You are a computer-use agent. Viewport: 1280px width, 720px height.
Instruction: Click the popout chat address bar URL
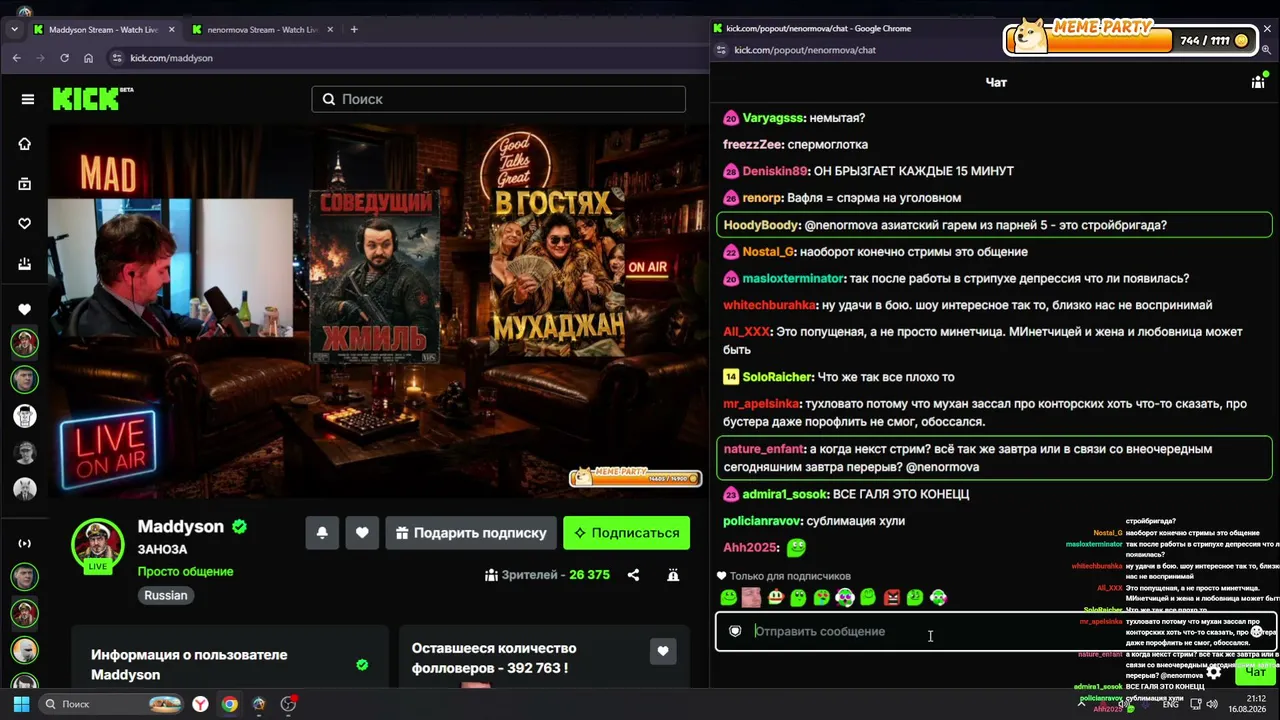click(x=805, y=50)
